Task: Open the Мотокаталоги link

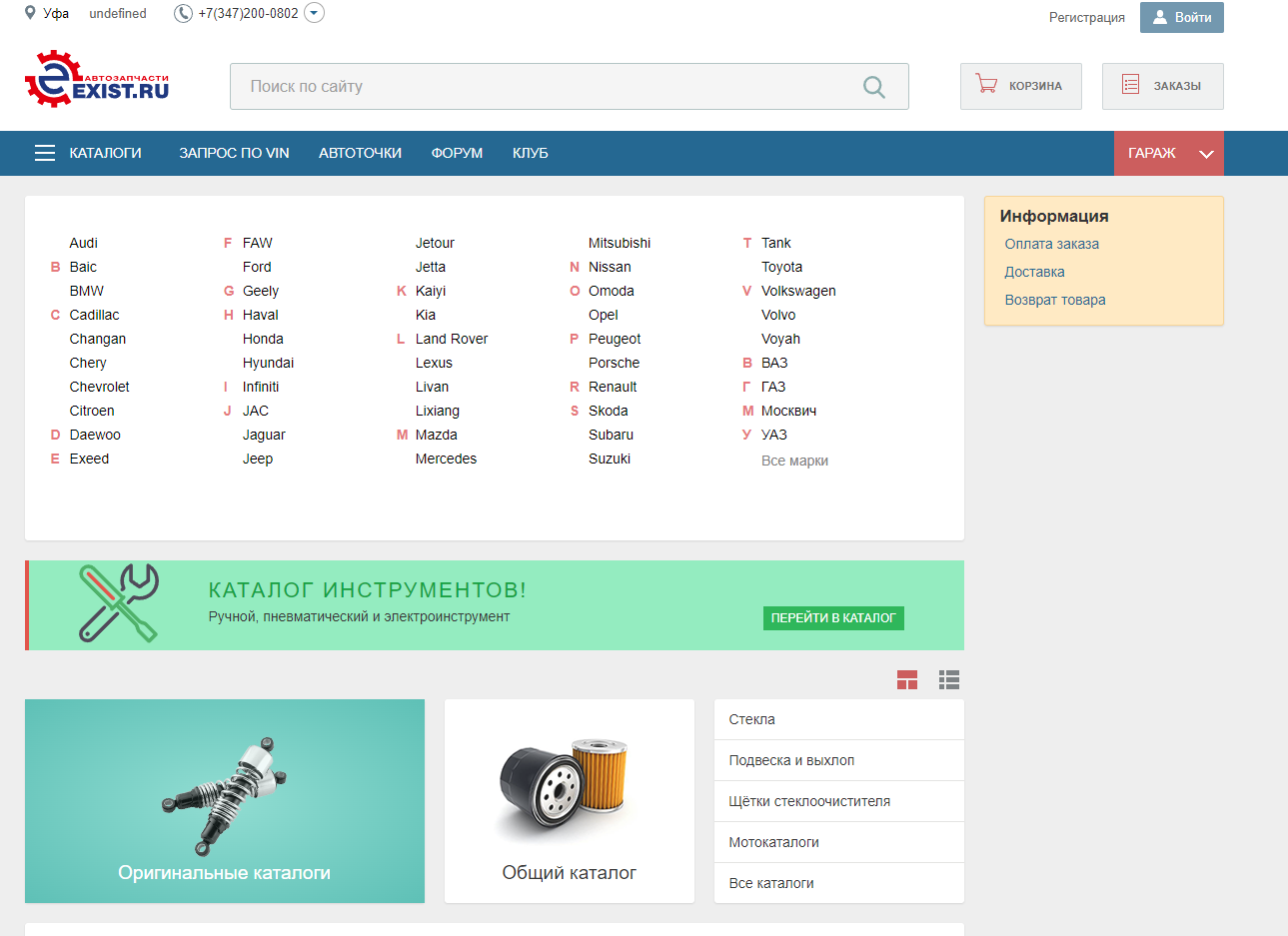Action: click(839, 842)
